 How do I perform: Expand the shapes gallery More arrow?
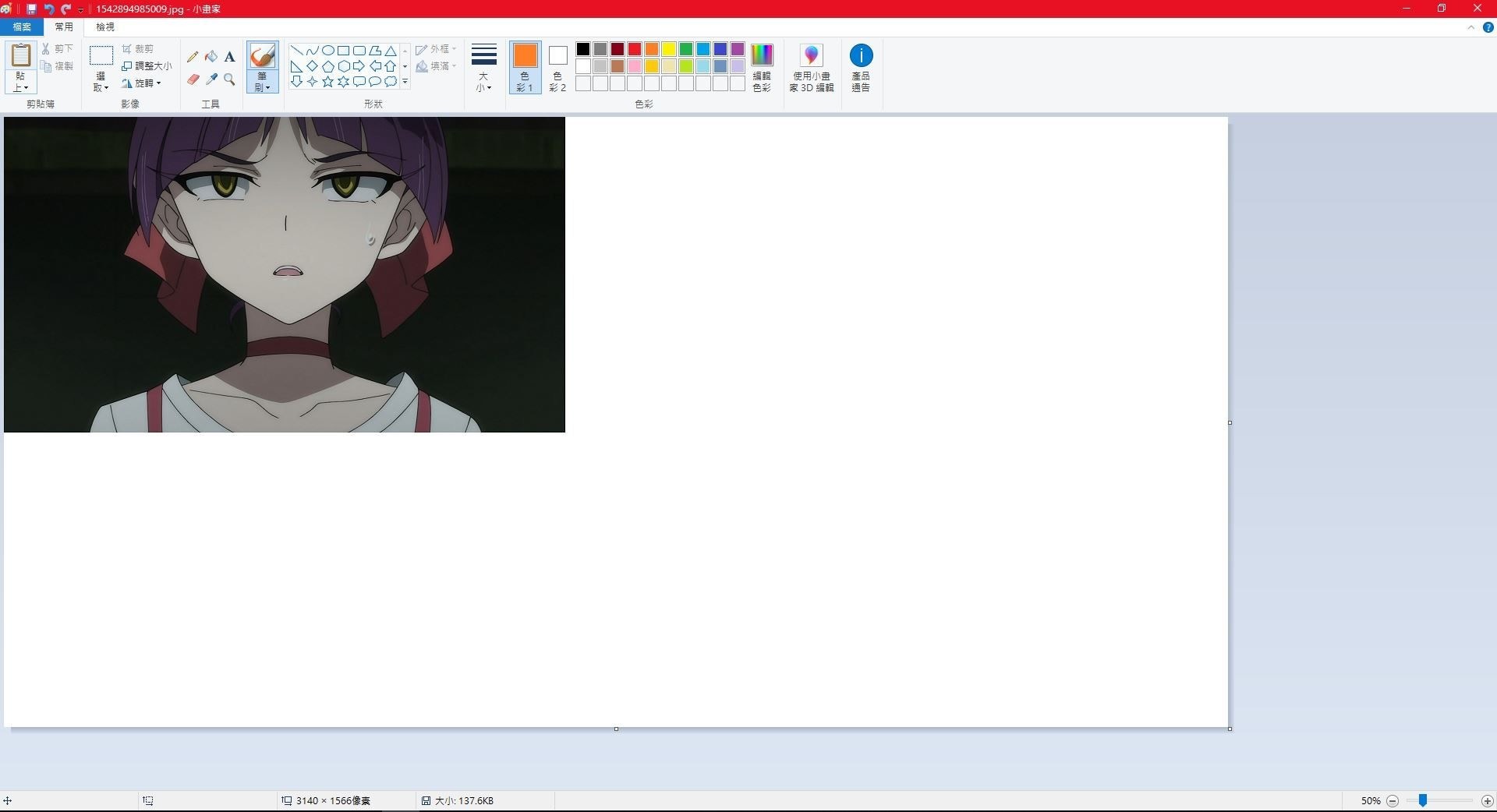click(405, 82)
